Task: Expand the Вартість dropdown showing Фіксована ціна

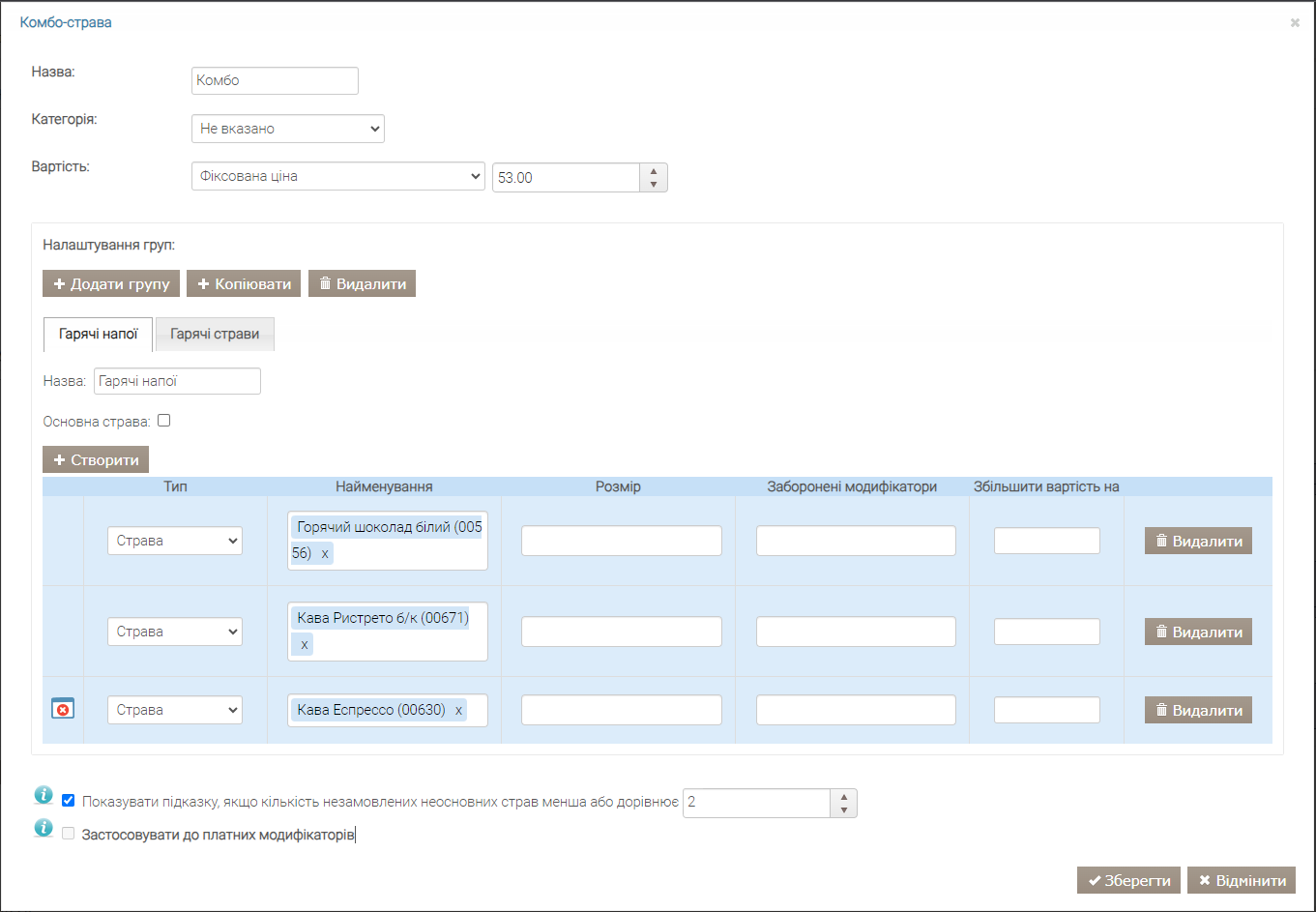Action: point(338,176)
